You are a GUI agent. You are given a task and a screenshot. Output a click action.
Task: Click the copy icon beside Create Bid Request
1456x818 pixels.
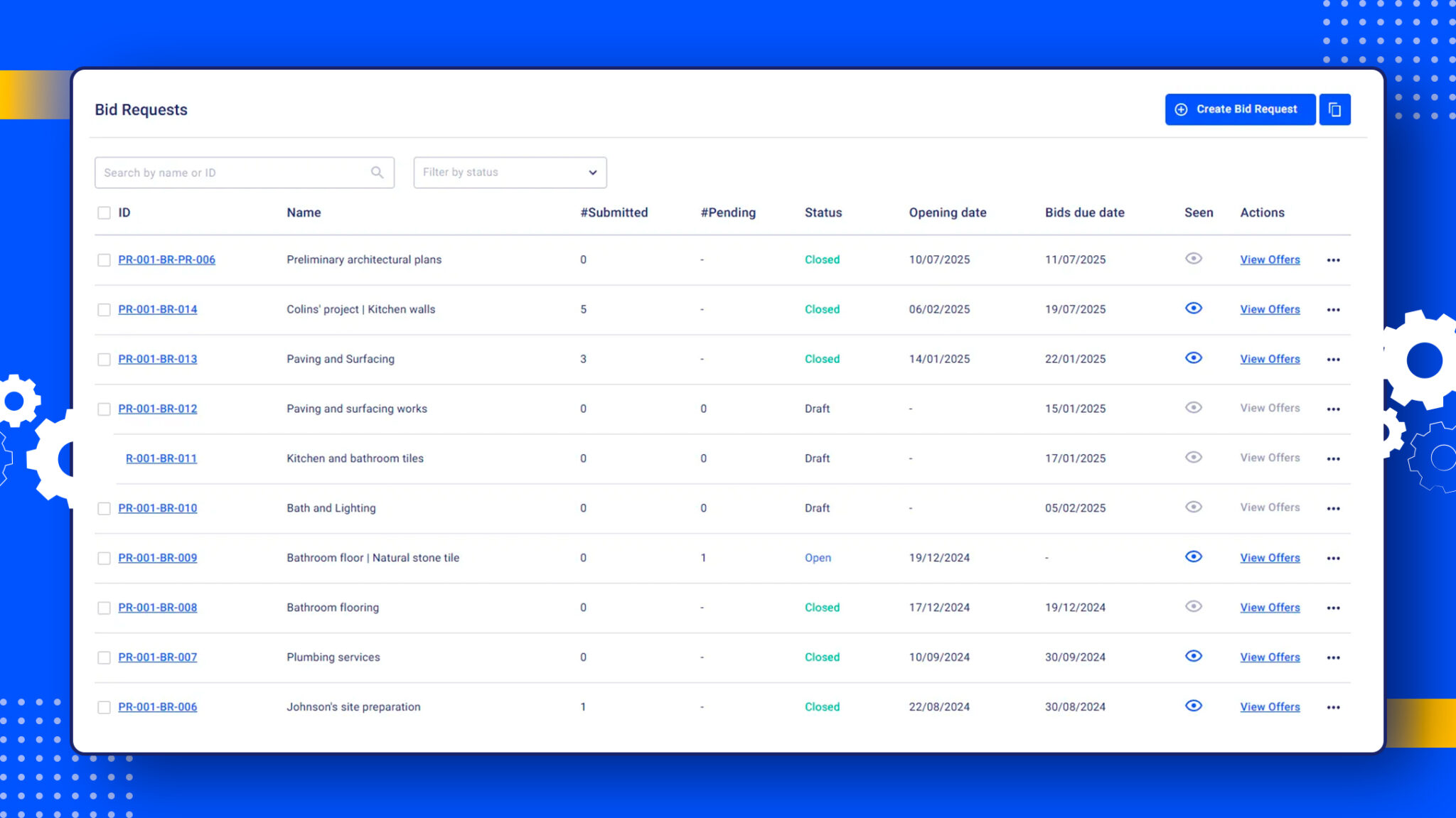point(1334,109)
